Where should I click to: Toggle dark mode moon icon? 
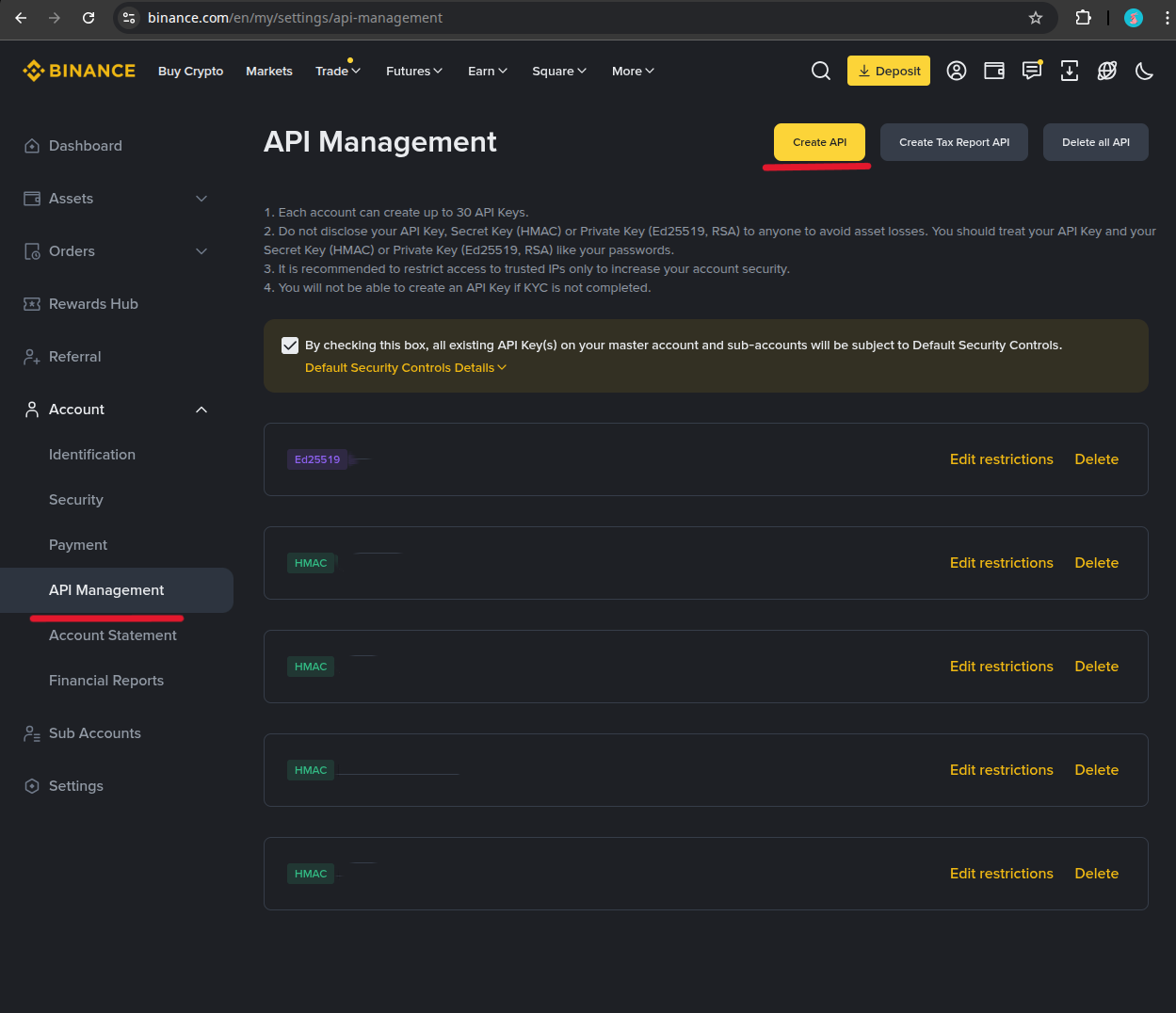pyautogui.click(x=1145, y=71)
